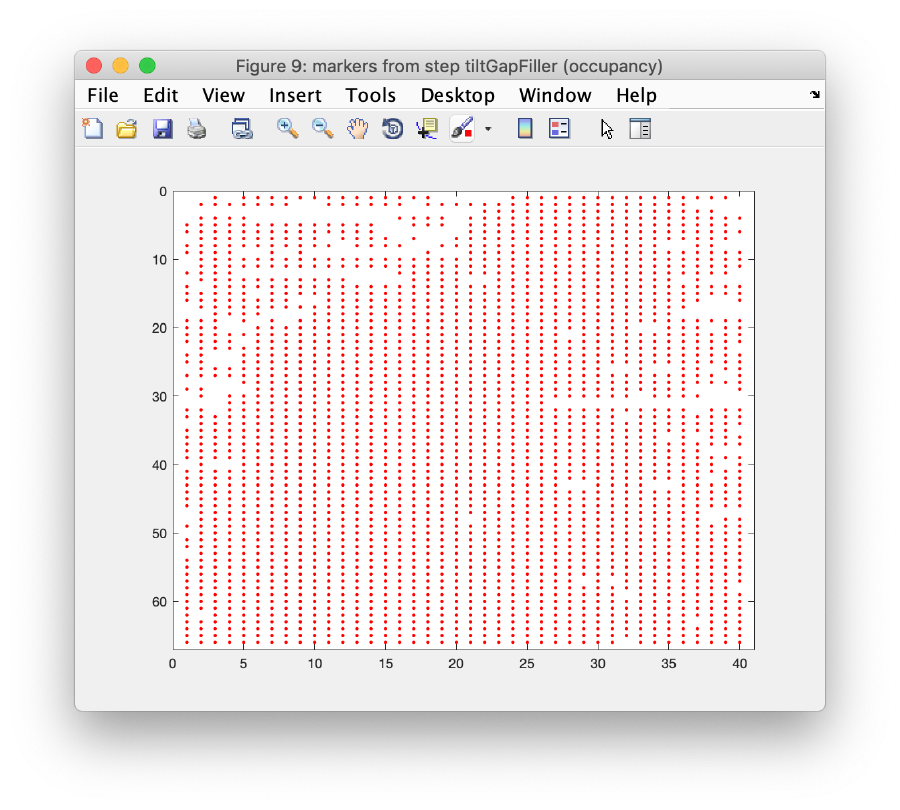Open the Insert menu
This screenshot has width=900, height=810.
[x=295, y=95]
